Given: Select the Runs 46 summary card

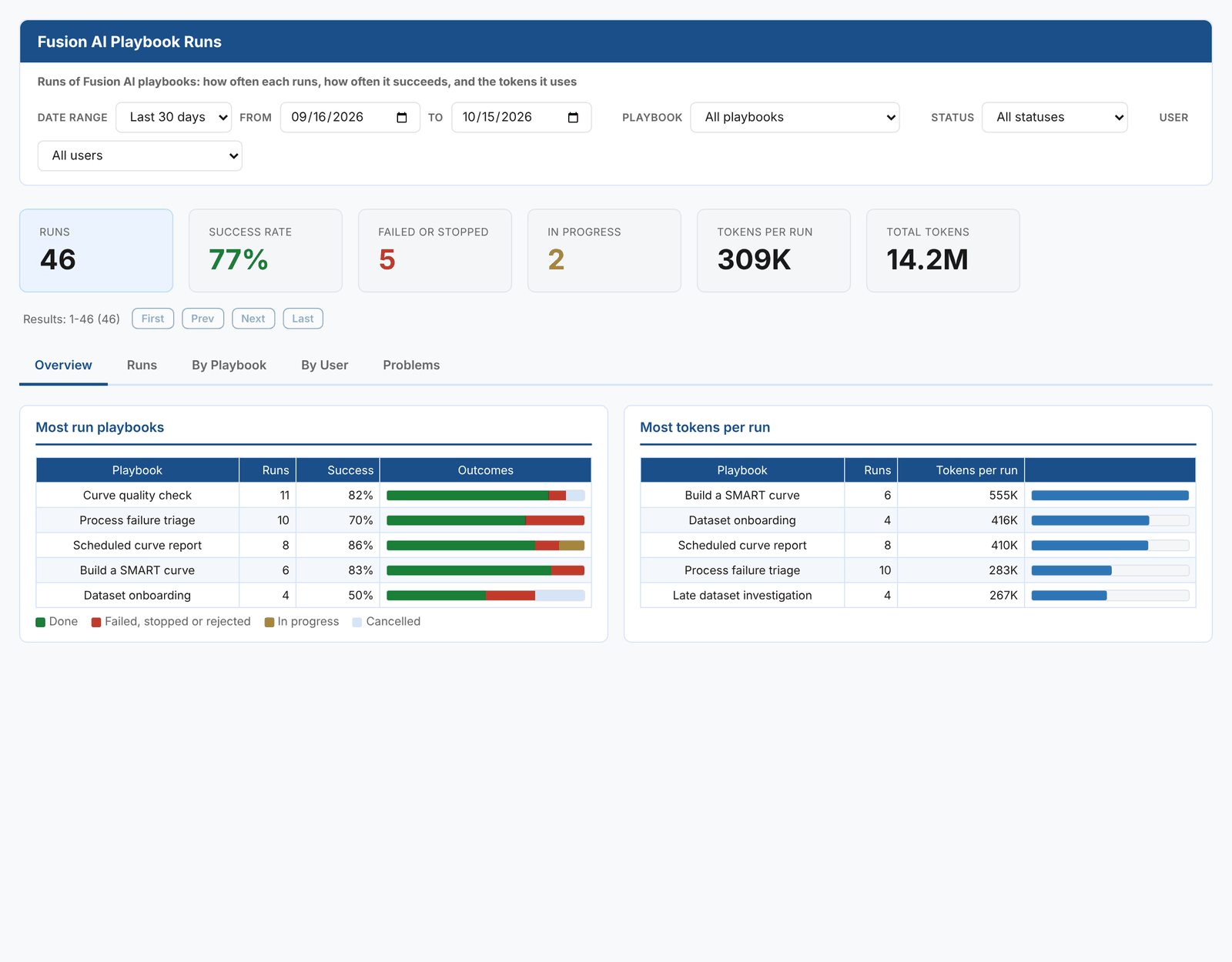Looking at the screenshot, I should pos(96,251).
